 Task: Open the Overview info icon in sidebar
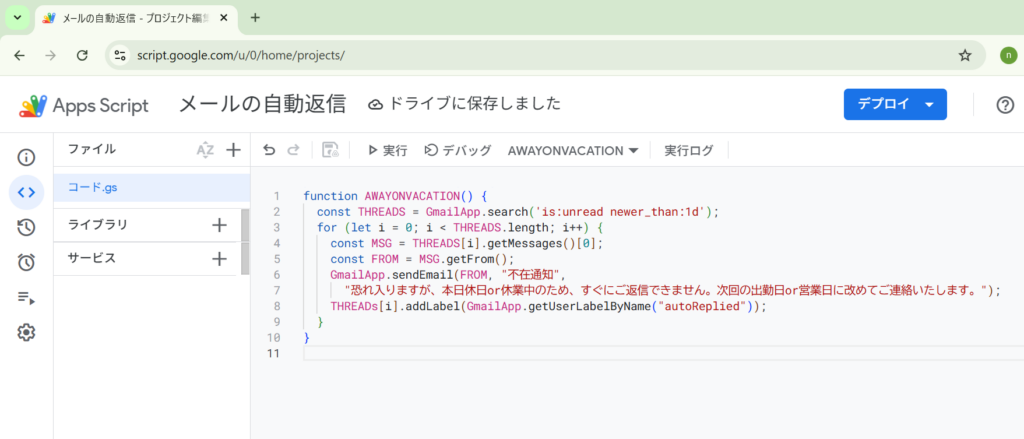click(27, 157)
